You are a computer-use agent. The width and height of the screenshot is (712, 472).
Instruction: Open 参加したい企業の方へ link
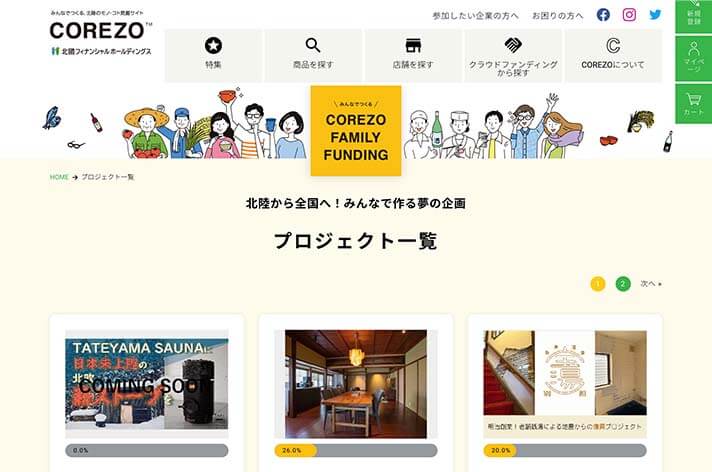tap(475, 16)
